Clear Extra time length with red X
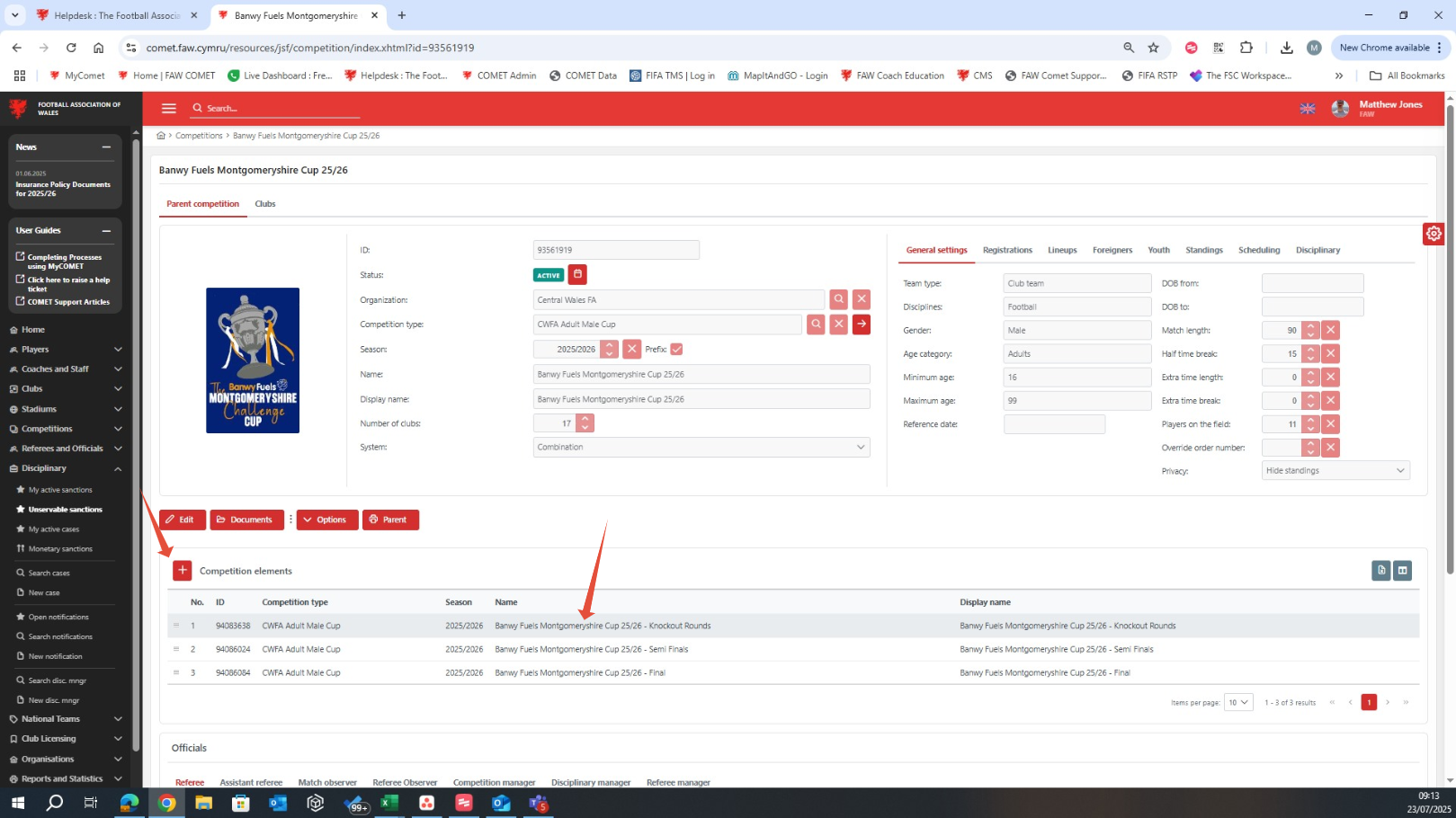The height and width of the screenshot is (818, 1456). tap(1331, 377)
